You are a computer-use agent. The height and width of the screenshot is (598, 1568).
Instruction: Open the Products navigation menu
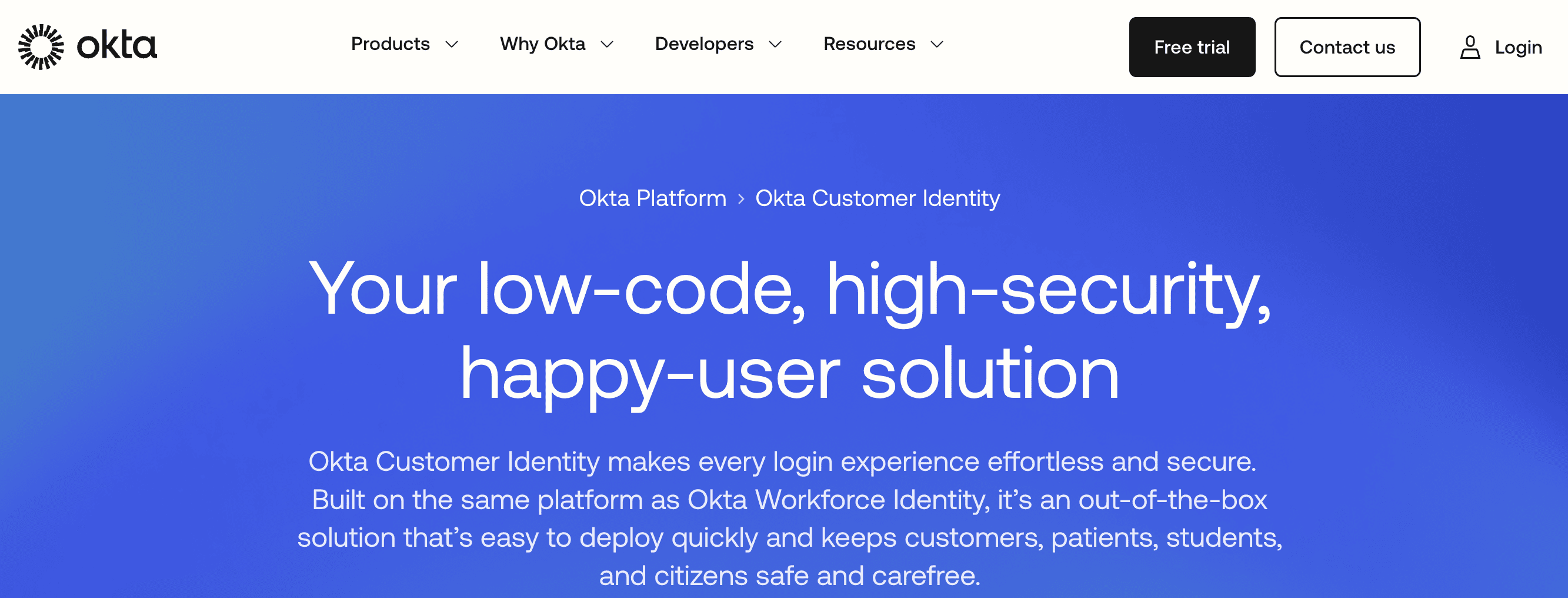(390, 44)
